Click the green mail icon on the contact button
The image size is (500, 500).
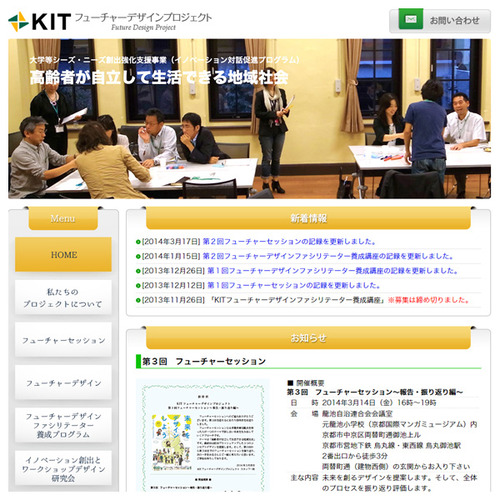point(411,19)
